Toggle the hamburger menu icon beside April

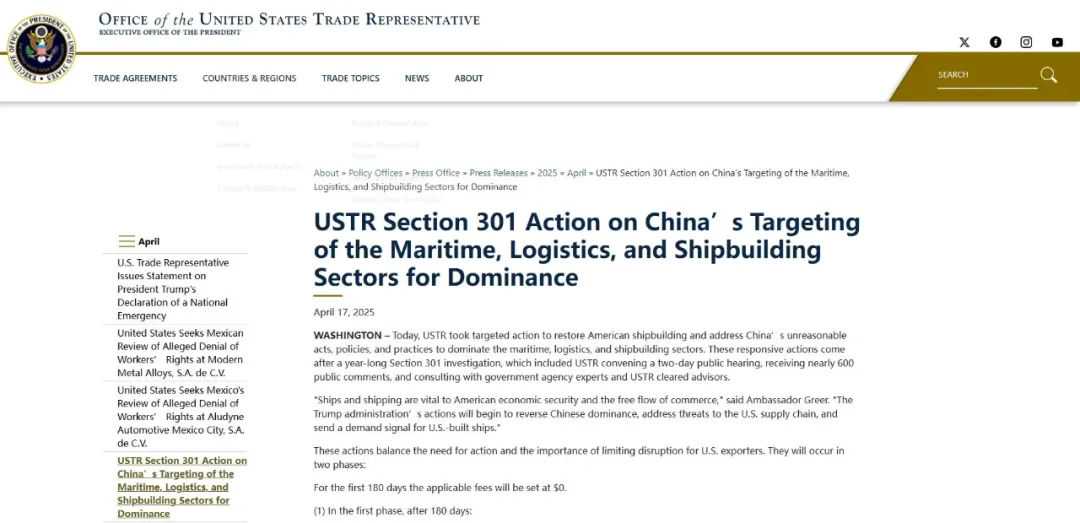[127, 241]
